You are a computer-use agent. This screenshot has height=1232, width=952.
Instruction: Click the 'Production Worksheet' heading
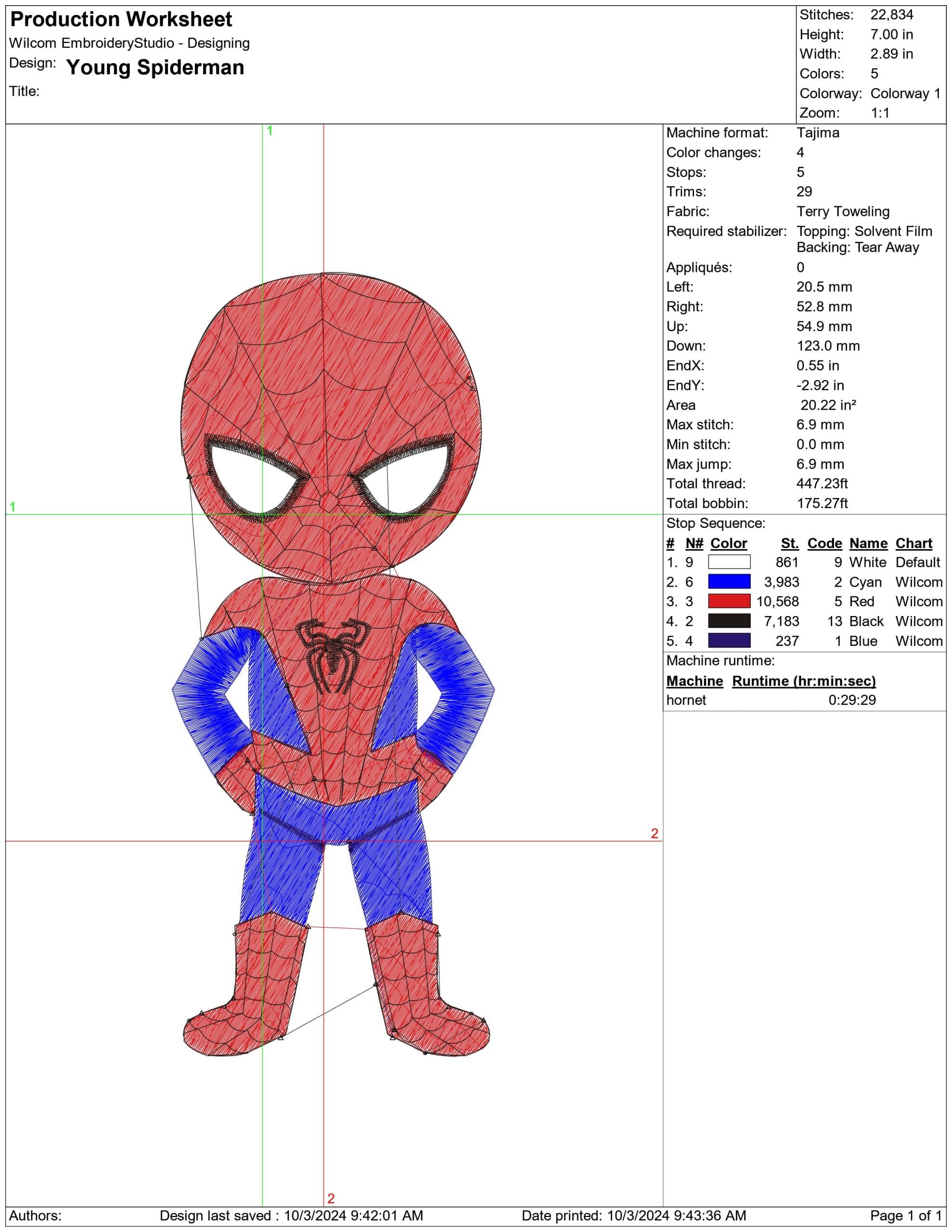[121, 20]
